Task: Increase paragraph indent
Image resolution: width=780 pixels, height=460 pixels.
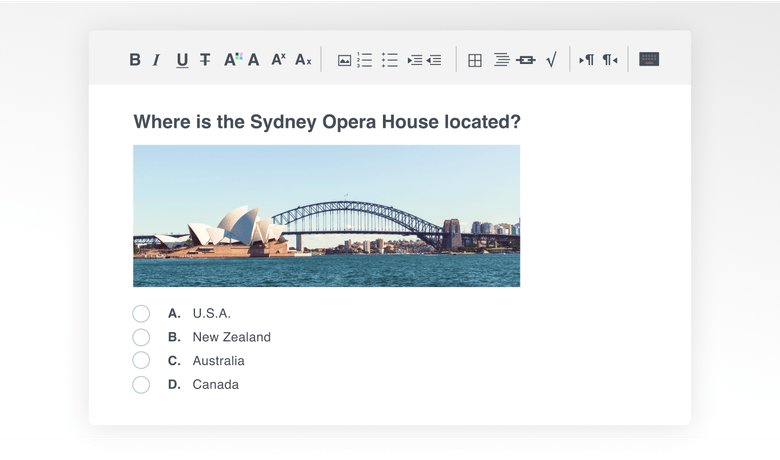Action: pyautogui.click(x=415, y=60)
